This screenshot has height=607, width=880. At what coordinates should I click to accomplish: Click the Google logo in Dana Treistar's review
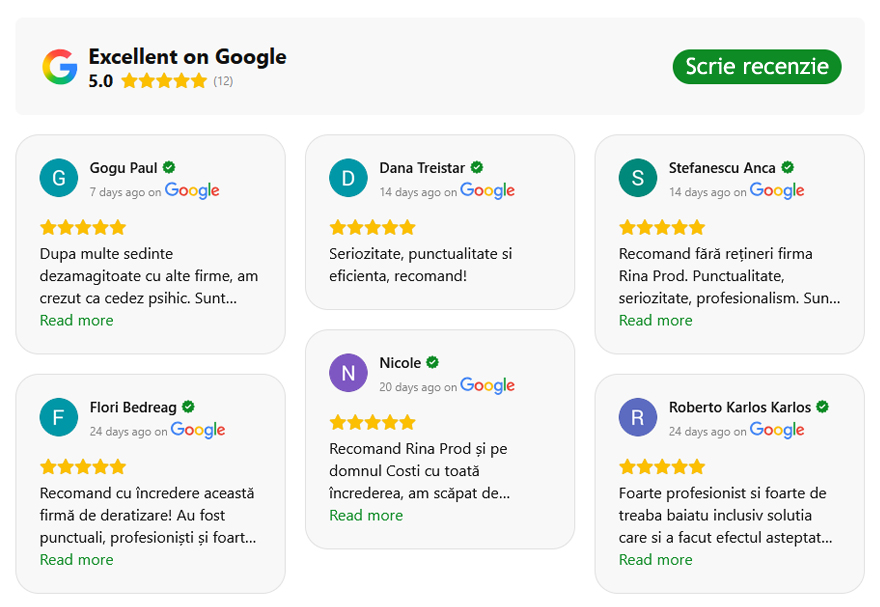click(488, 191)
